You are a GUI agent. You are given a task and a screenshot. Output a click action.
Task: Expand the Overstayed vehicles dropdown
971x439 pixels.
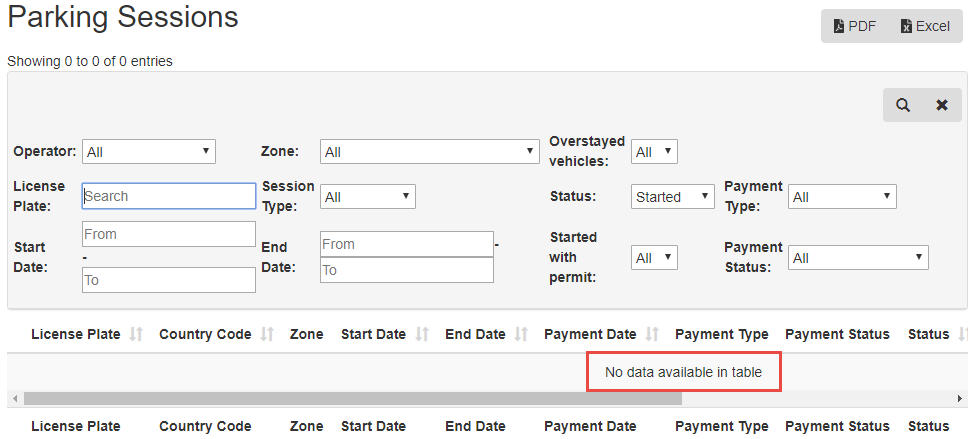coord(655,152)
